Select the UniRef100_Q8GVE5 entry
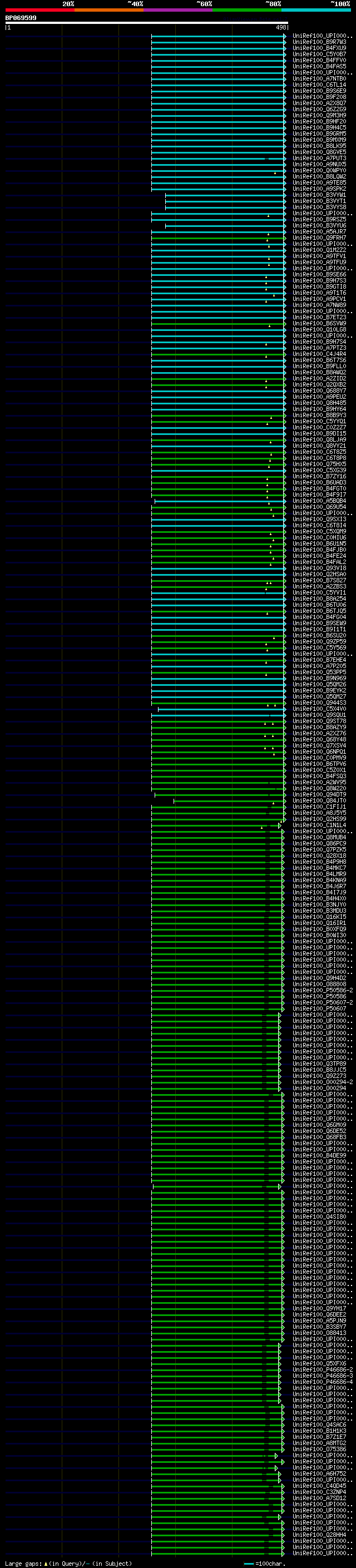This screenshot has height=1568, width=356. click(319, 152)
